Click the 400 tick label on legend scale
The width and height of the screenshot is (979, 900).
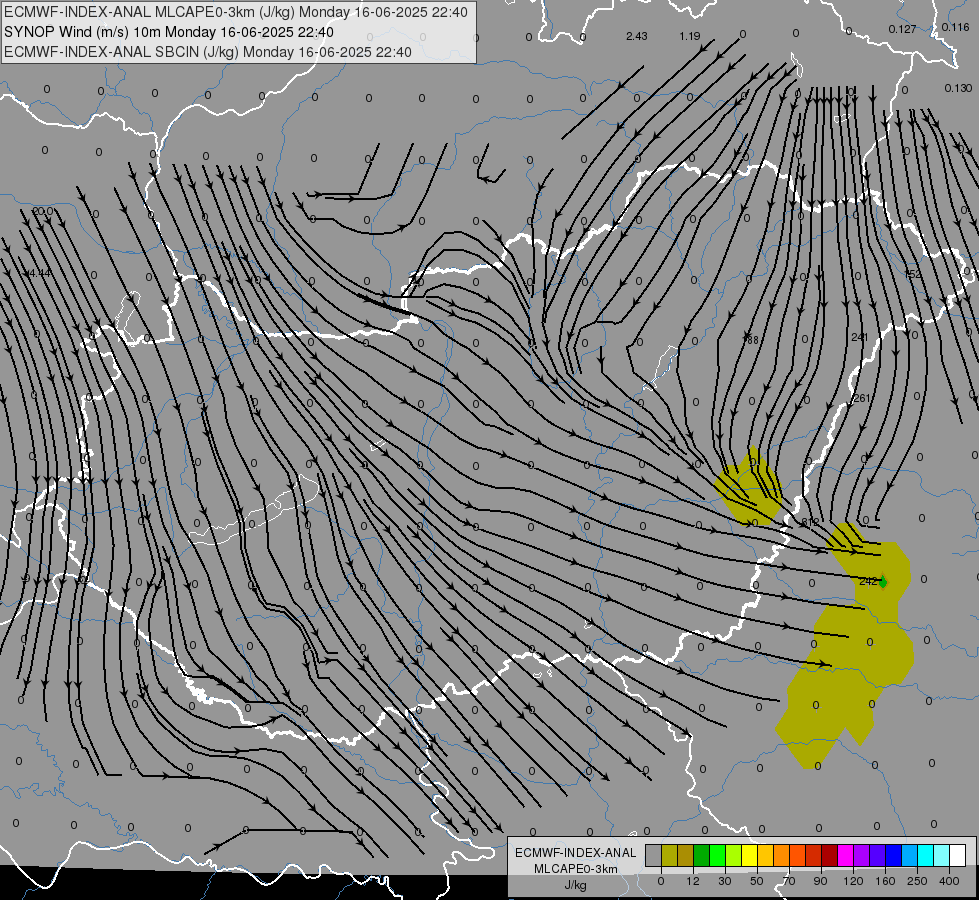tap(949, 881)
